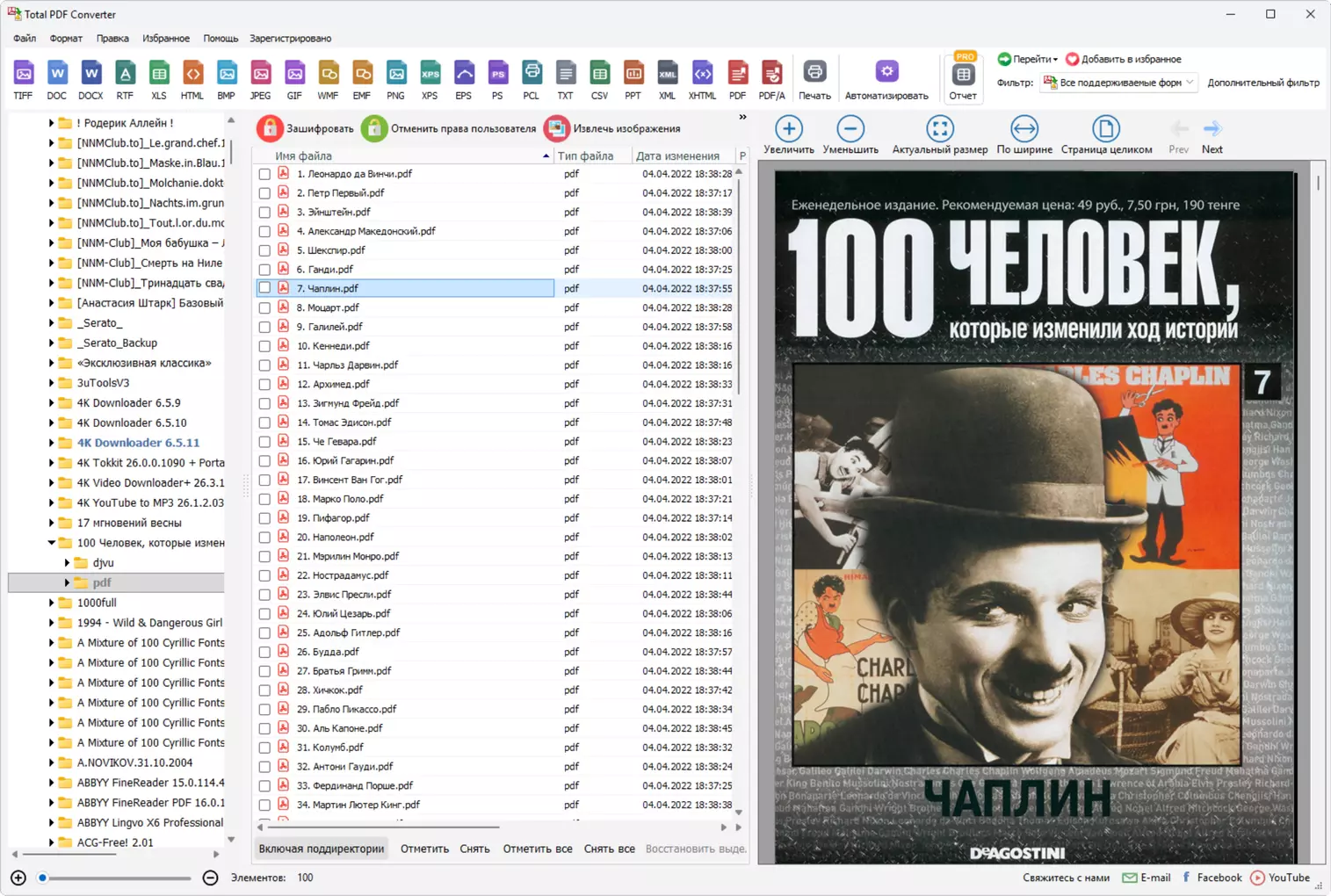Screen dimensions: 1331x896
Task: Show more toolbar actions chevron
Action: (x=742, y=117)
